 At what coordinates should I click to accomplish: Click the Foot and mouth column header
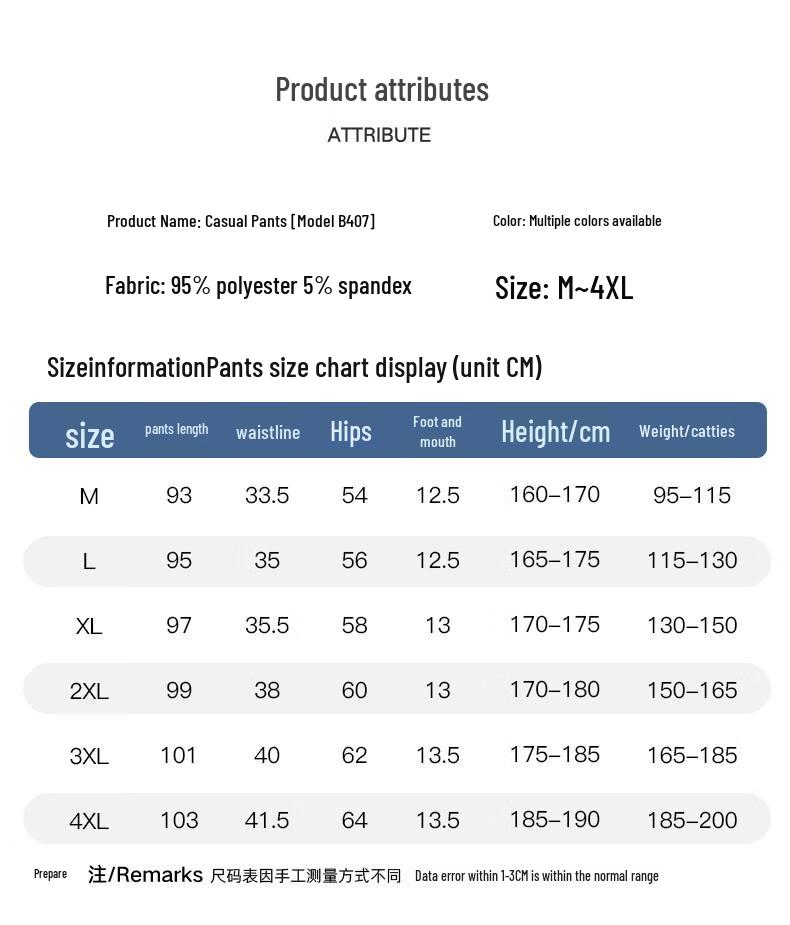point(438,431)
